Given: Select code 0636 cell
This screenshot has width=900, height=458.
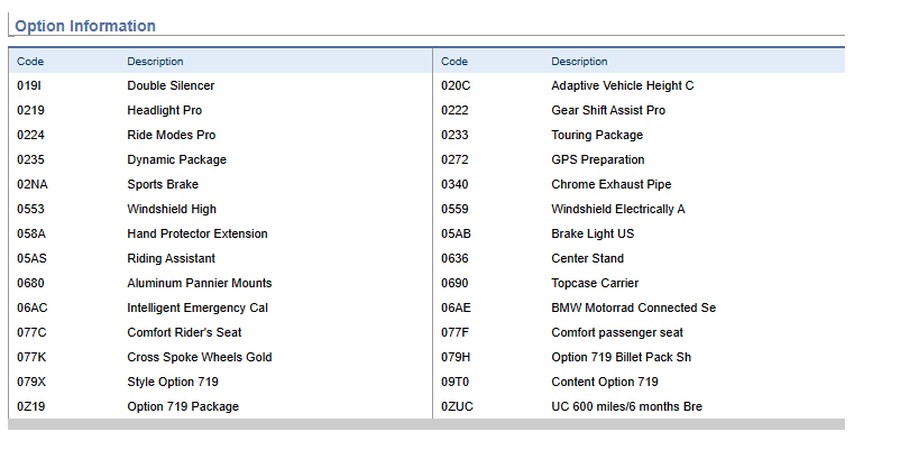Looking at the screenshot, I should [x=455, y=258].
